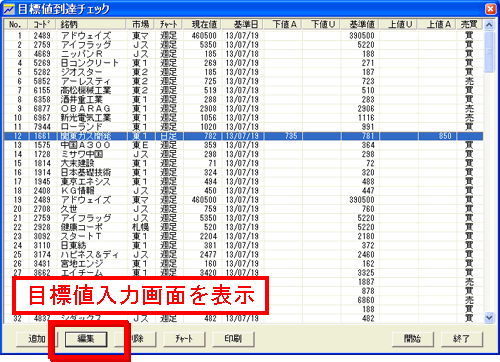Image resolution: width=500 pixels, height=362 pixels.
Task: Select the ジオスター row
Action: tap(244, 72)
